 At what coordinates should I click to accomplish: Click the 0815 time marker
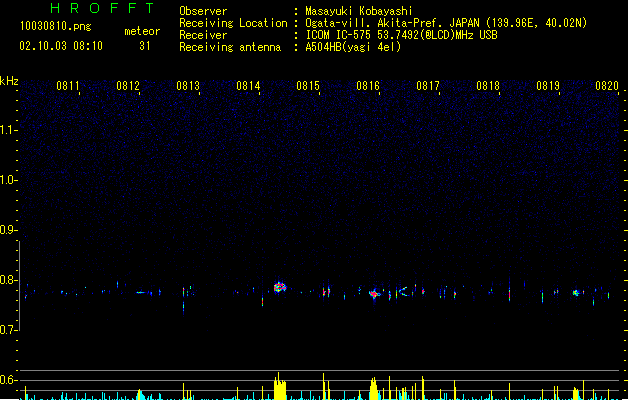(308, 86)
